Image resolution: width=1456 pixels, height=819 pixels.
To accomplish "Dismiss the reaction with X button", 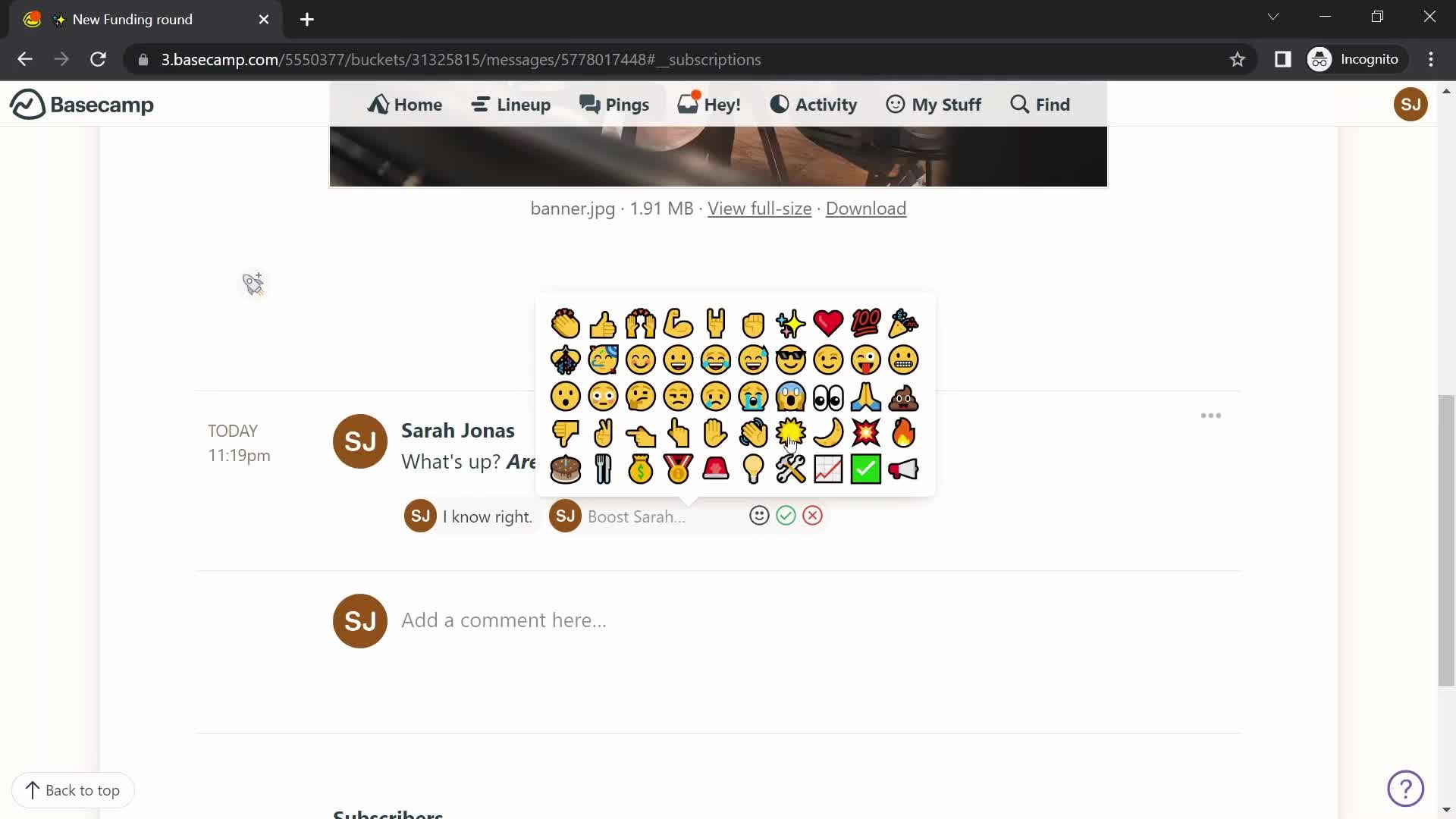I will [813, 515].
